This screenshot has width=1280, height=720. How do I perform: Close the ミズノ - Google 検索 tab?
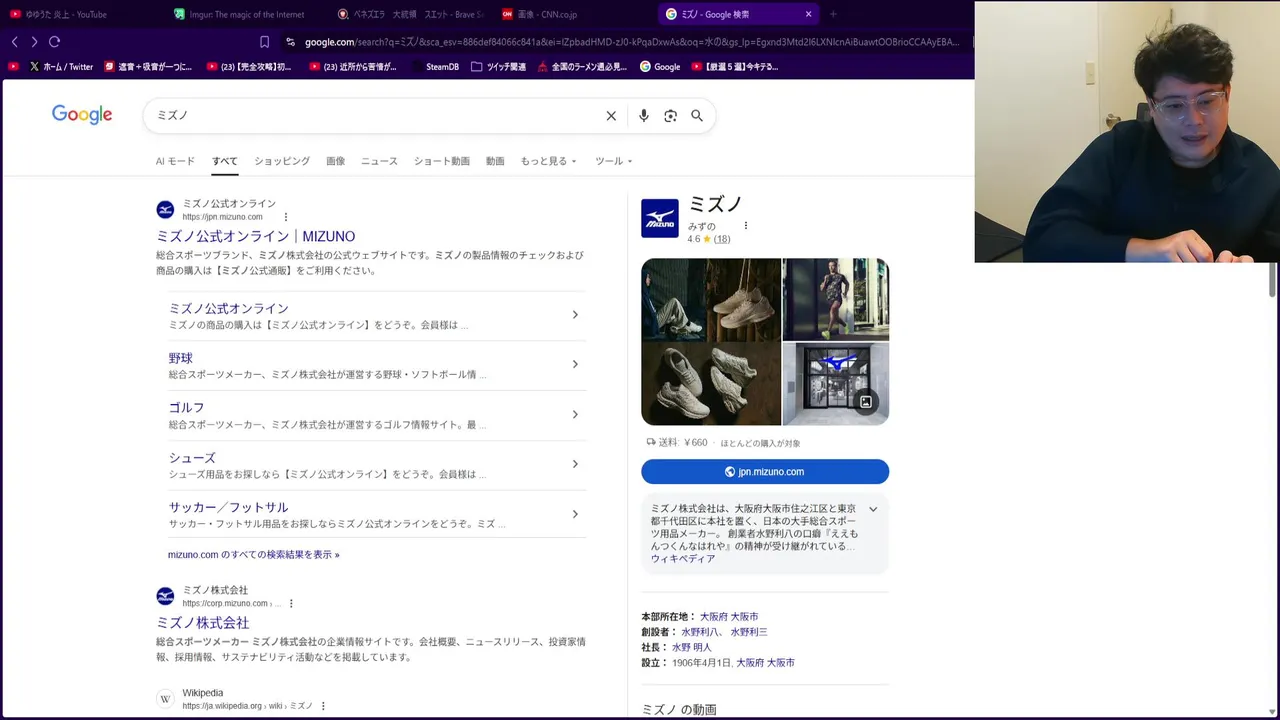click(808, 14)
